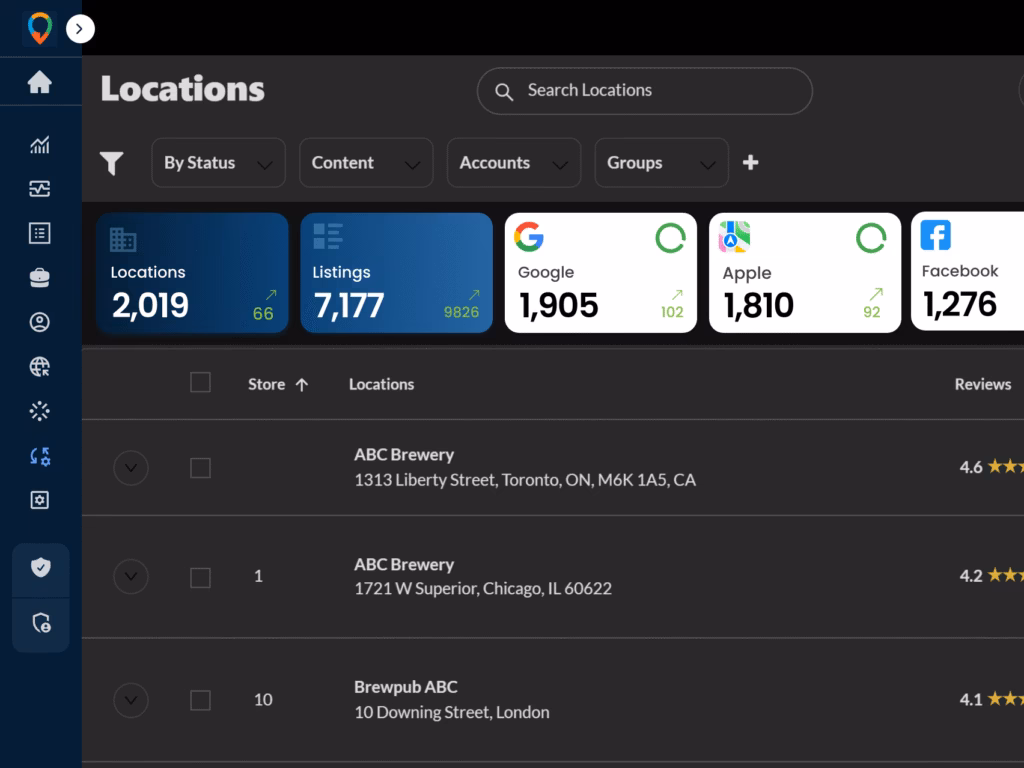Image resolution: width=1024 pixels, height=768 pixels.
Task: Click the globe icon in sidebar
Action: [40, 367]
